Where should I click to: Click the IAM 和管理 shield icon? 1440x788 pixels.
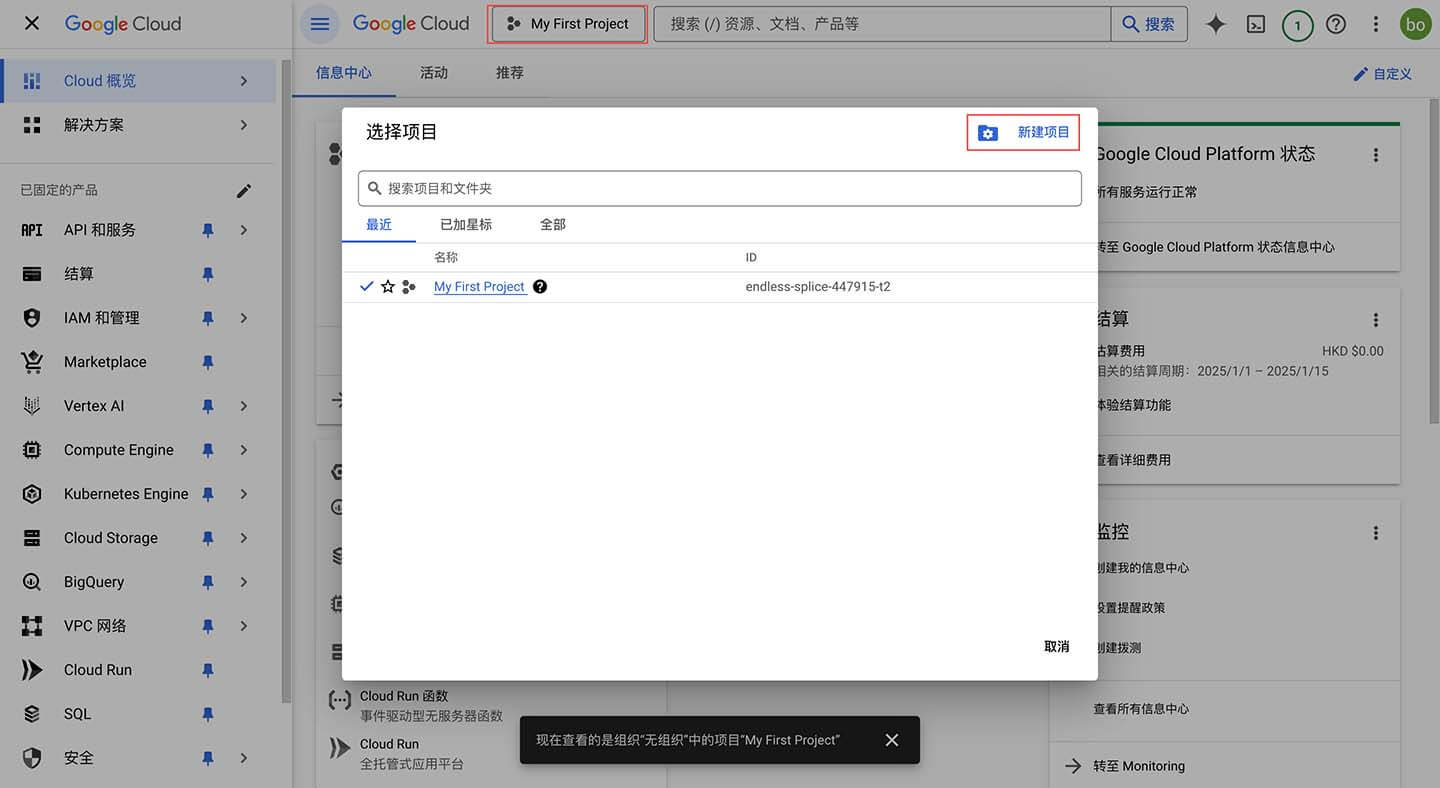point(32,318)
